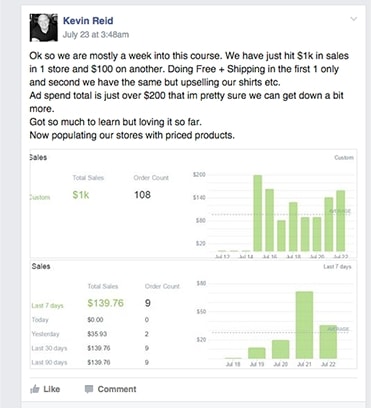The image size is (371, 408).
Task: Select the Jul 19 bar in bottom chart
Action: (x=257, y=353)
